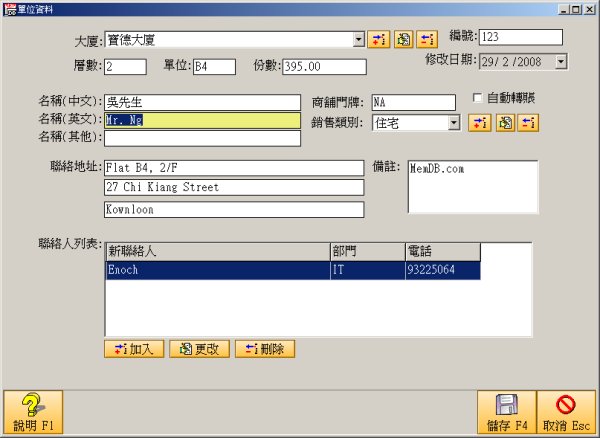Open help with 說明 F1 button

point(33,412)
